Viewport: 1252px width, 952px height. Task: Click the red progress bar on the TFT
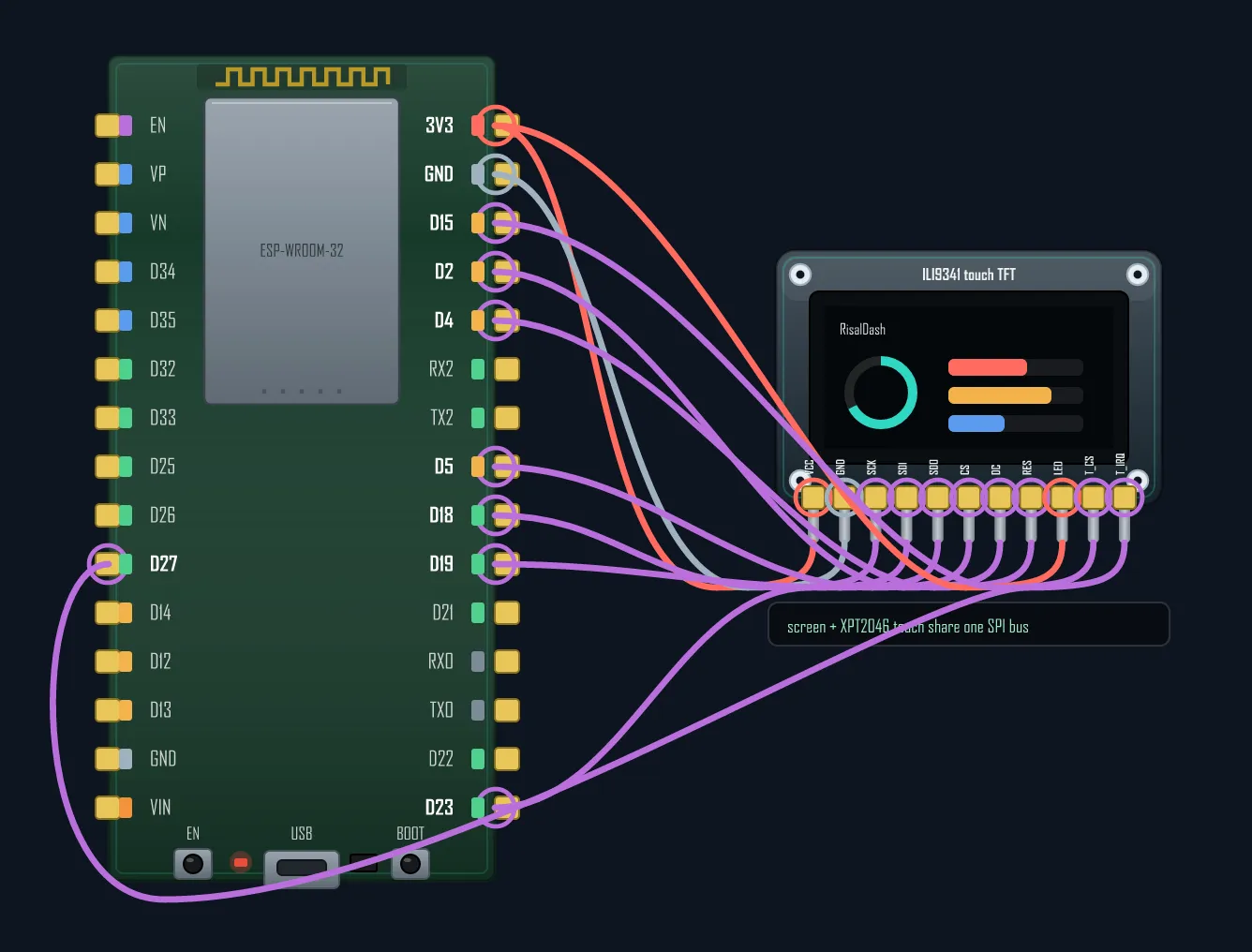988,367
